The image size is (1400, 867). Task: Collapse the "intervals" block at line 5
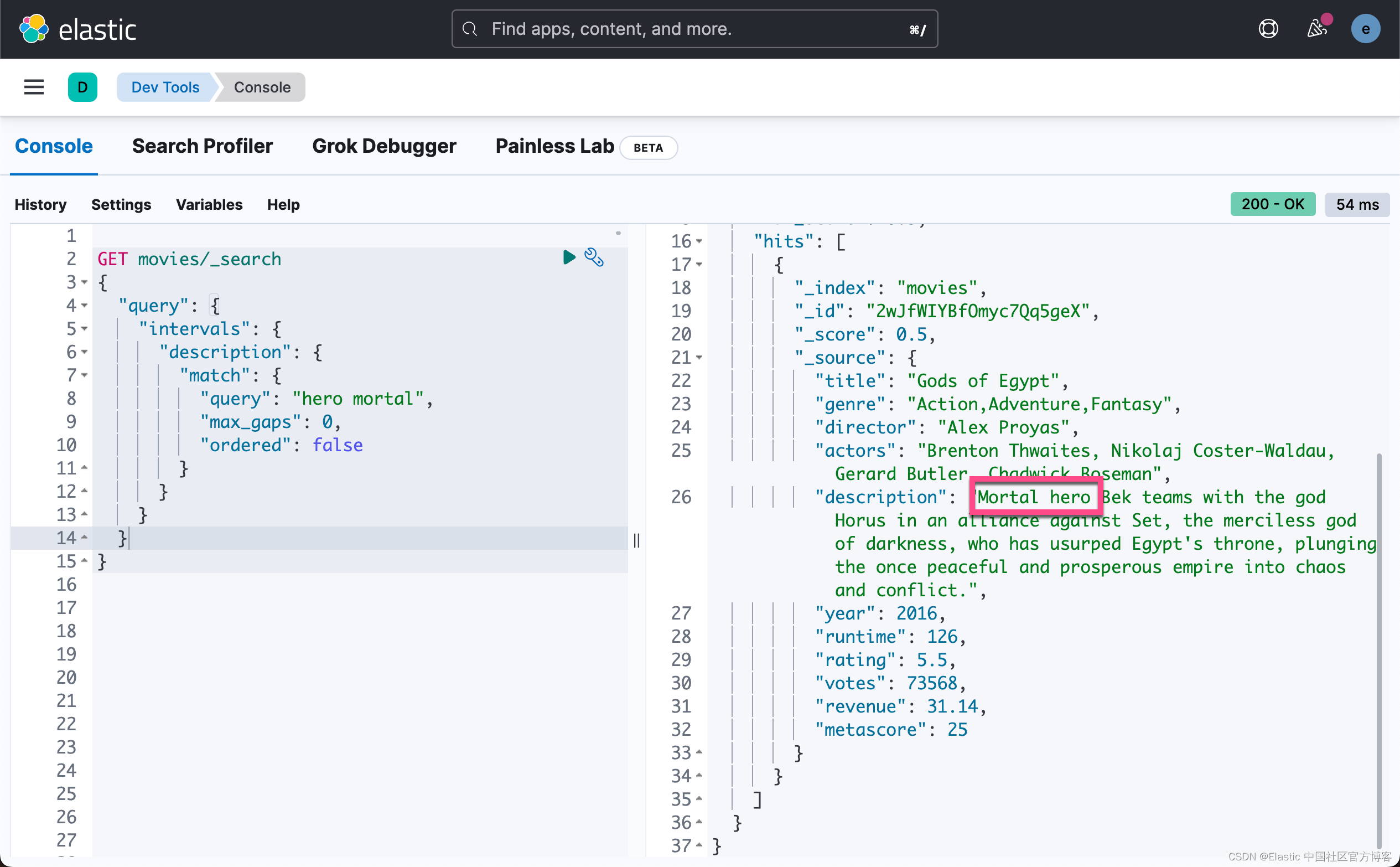(85, 328)
